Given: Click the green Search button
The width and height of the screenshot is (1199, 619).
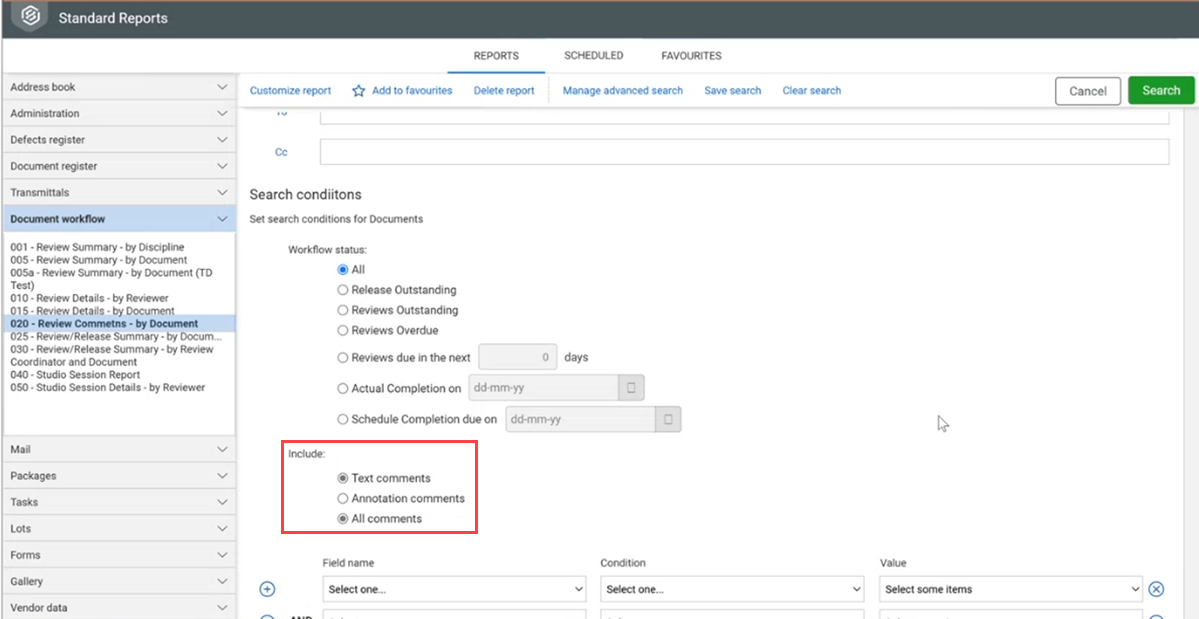Looking at the screenshot, I should [x=1161, y=90].
